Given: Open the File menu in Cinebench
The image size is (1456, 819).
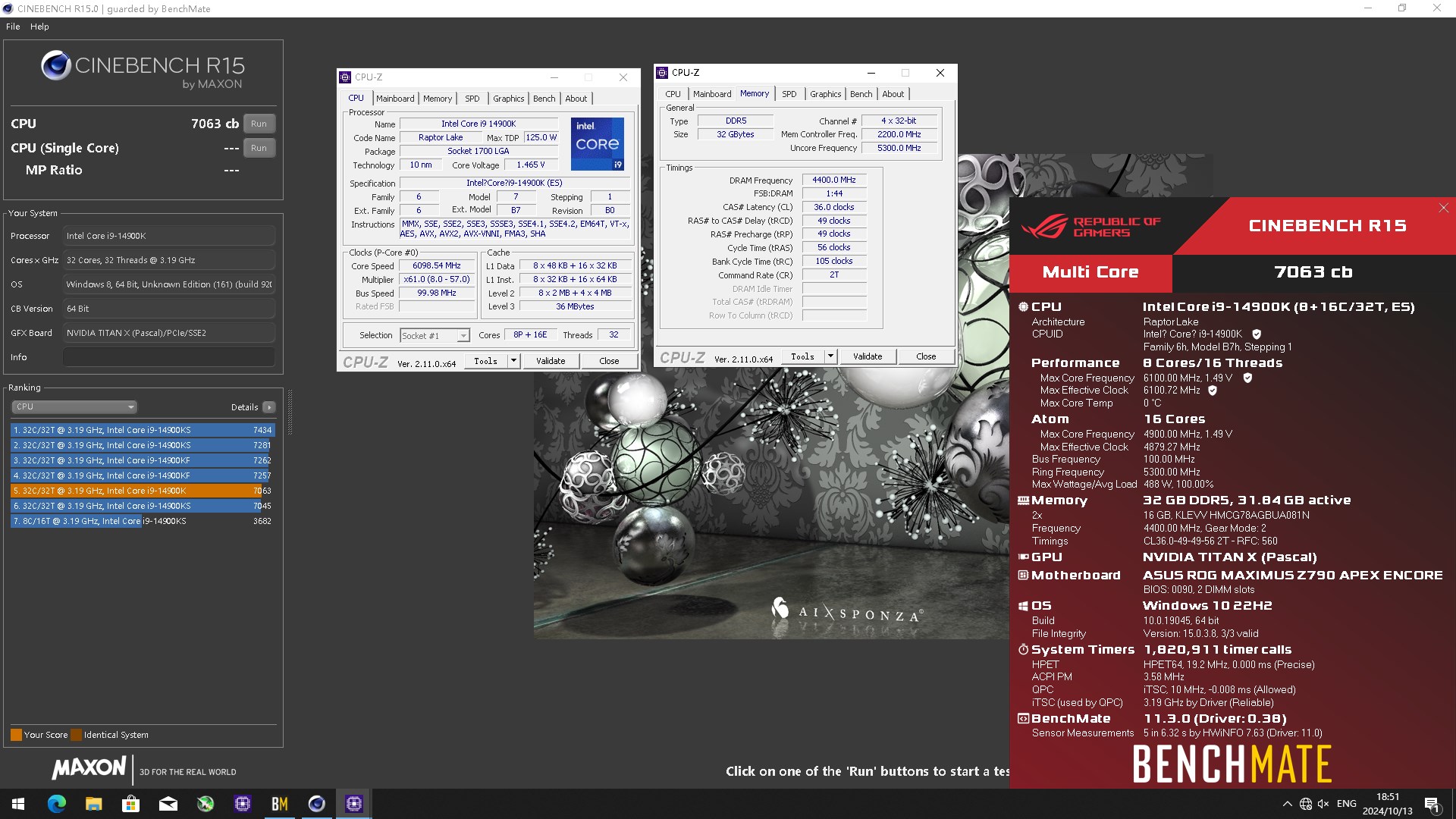Looking at the screenshot, I should (x=13, y=27).
